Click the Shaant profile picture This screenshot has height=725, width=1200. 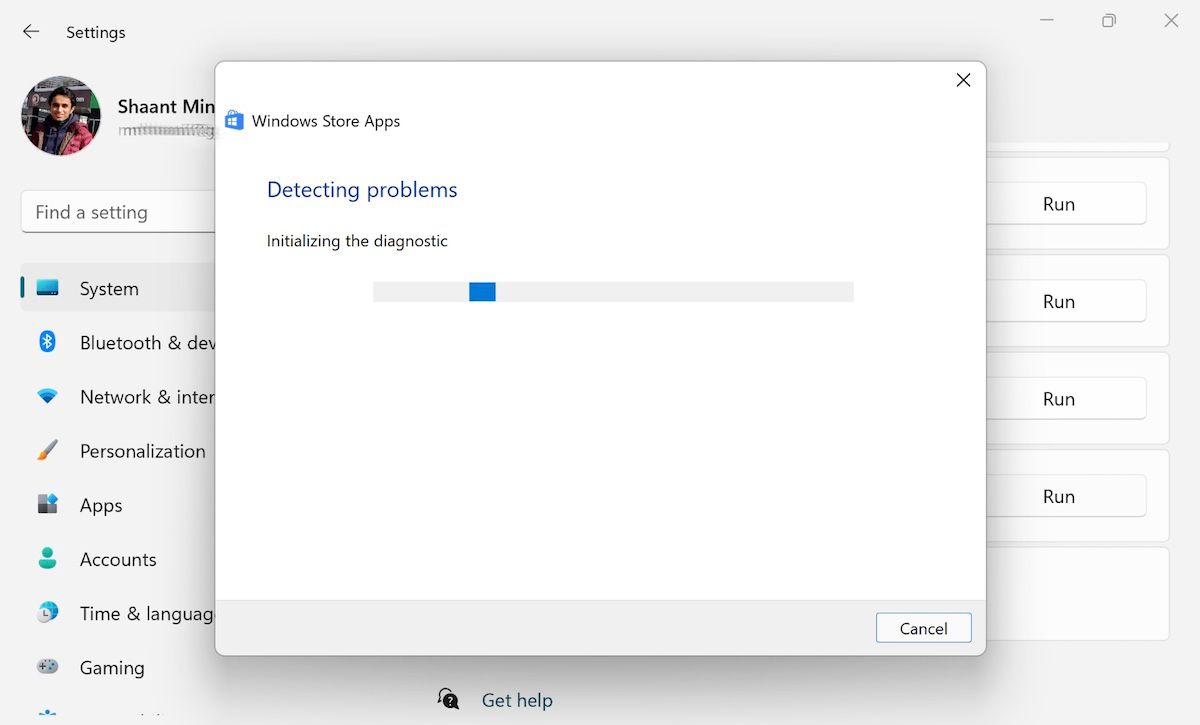(60, 116)
